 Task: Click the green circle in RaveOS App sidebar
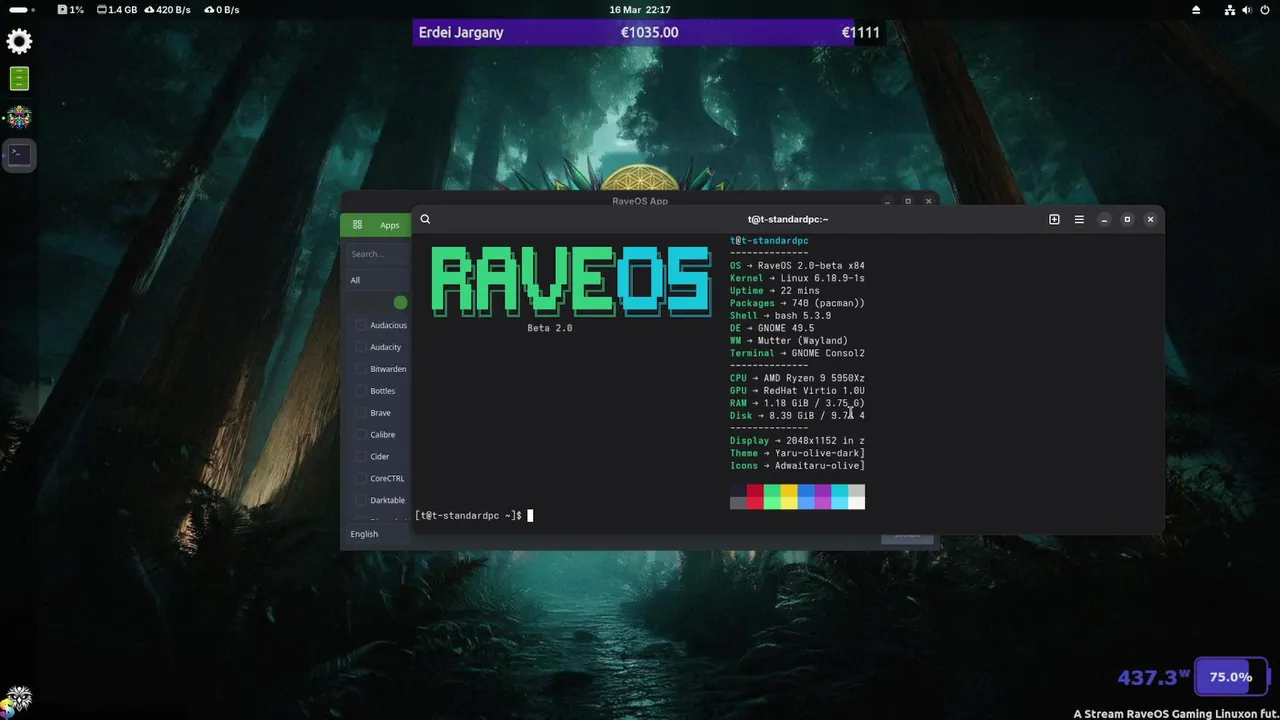400,302
